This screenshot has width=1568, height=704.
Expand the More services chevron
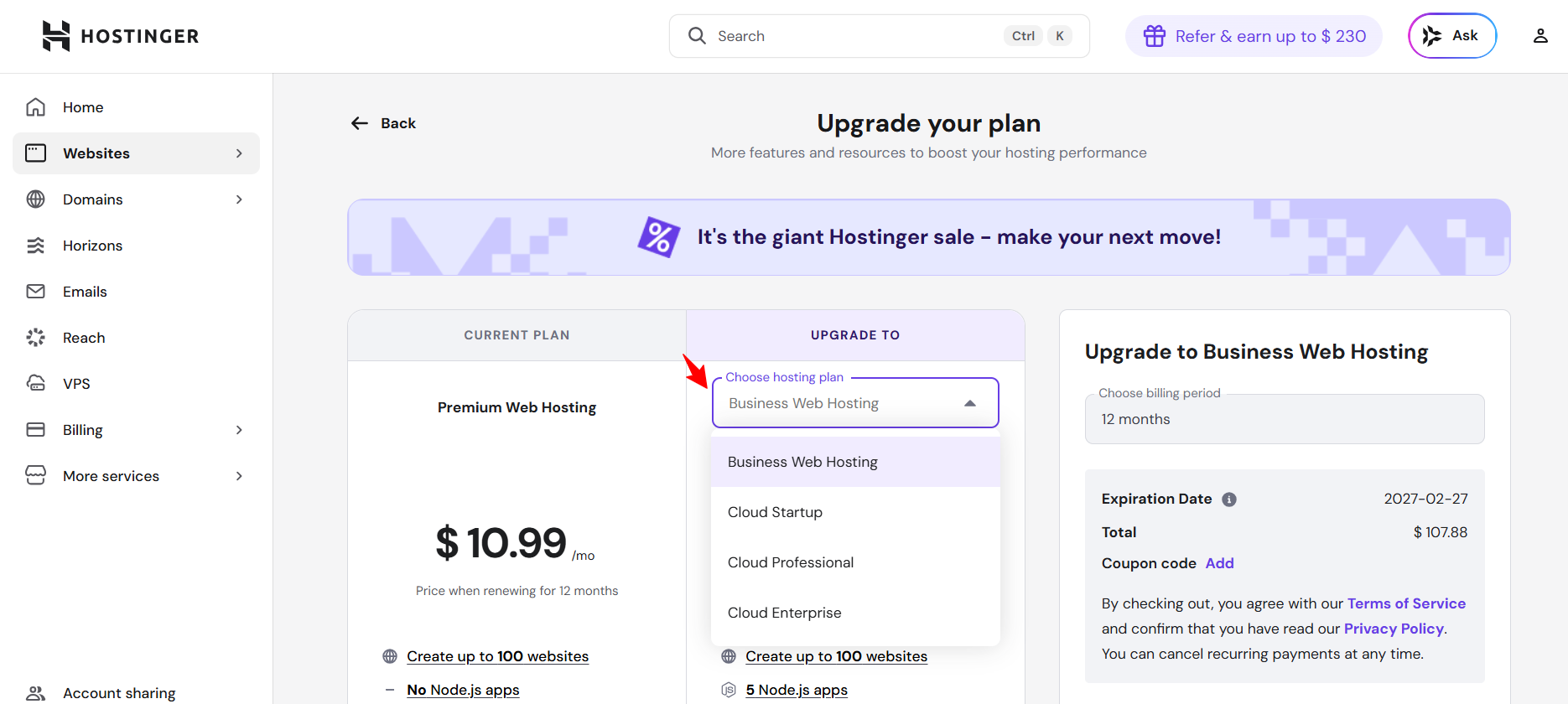(x=239, y=476)
